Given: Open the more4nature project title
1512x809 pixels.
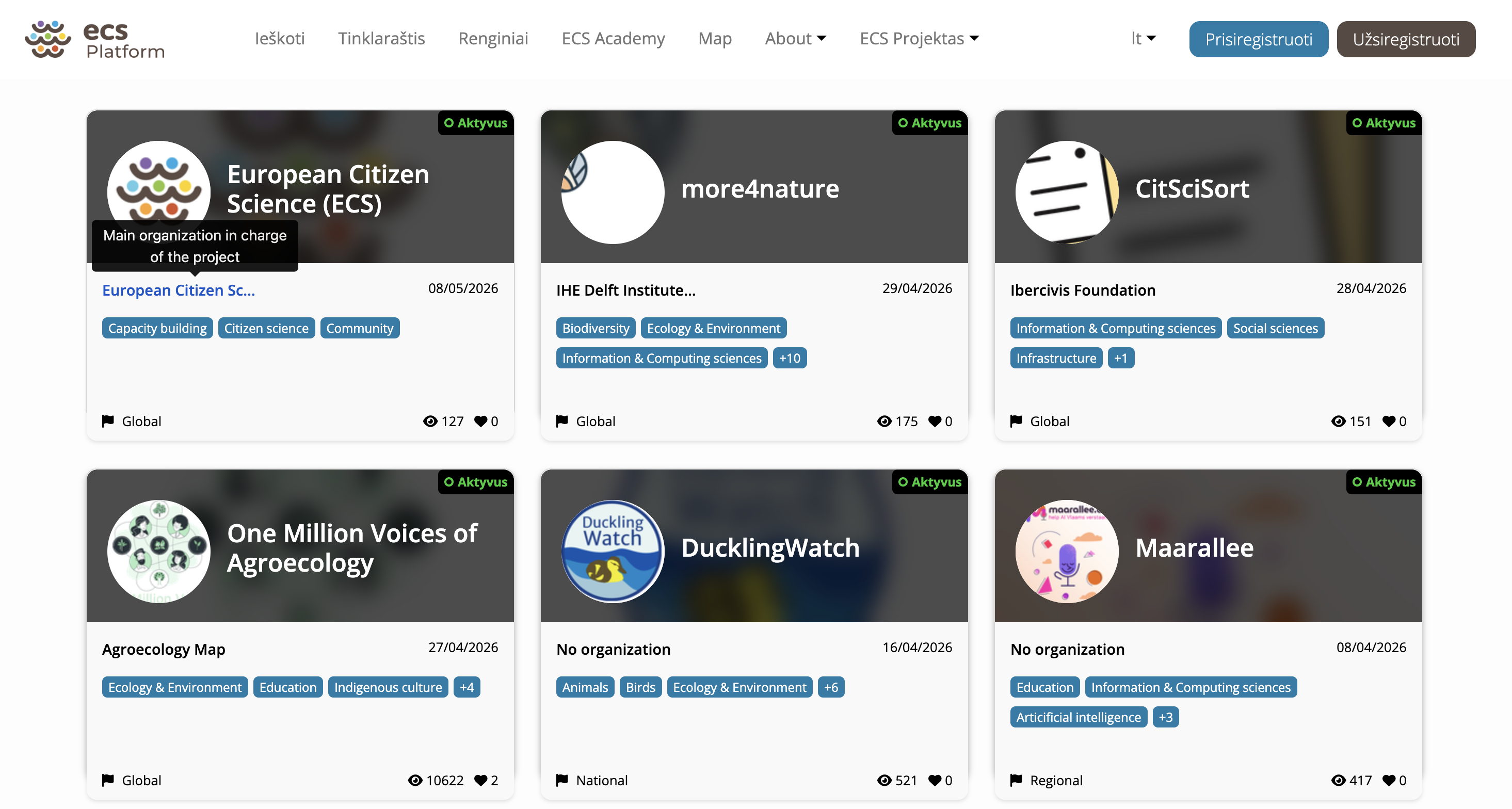Looking at the screenshot, I should tap(760, 189).
